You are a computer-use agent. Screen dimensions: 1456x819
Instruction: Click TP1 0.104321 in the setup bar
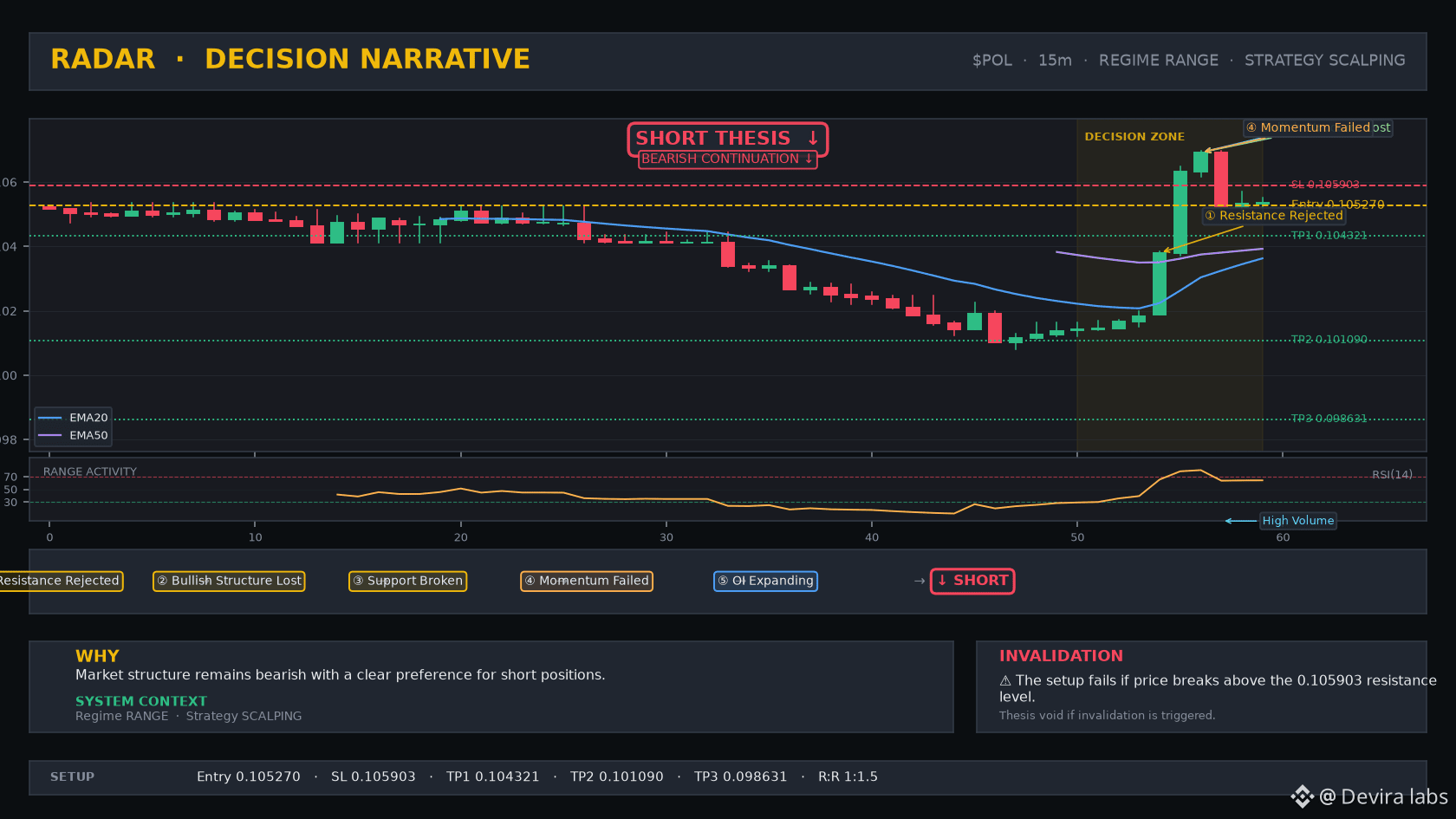(x=493, y=777)
